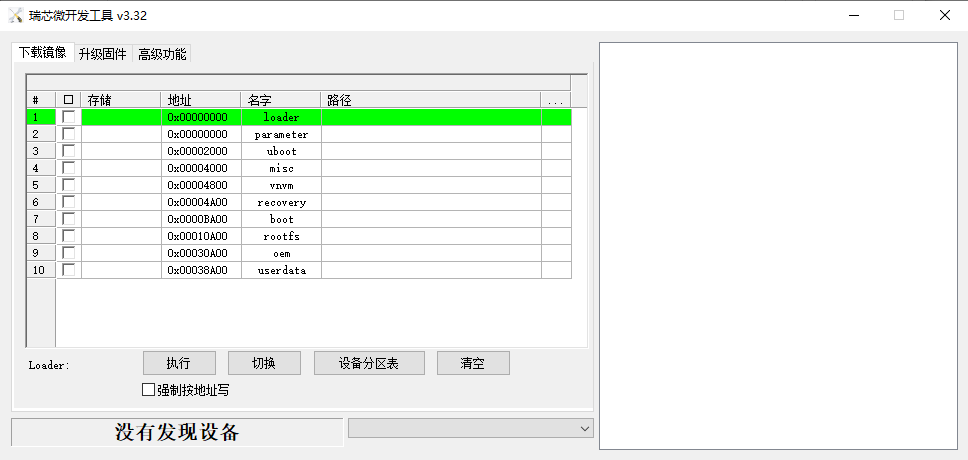Click the 名字 column header
Image resolution: width=968 pixels, height=460 pixels.
coord(281,99)
